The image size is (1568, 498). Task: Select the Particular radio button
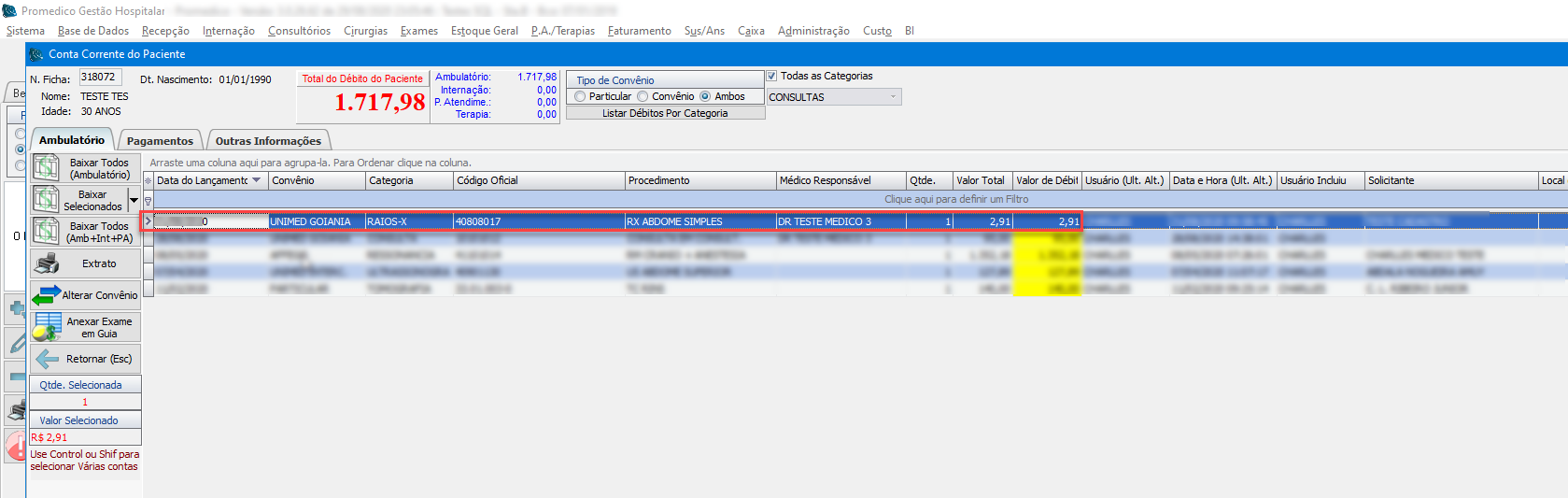(581, 96)
